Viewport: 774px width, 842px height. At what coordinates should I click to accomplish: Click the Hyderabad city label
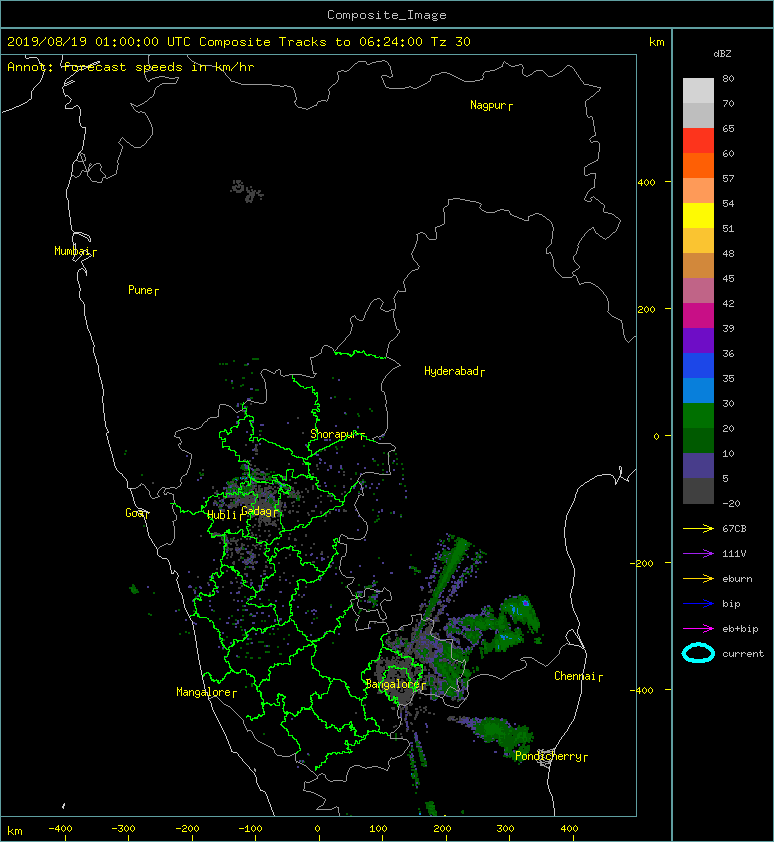coord(451,371)
